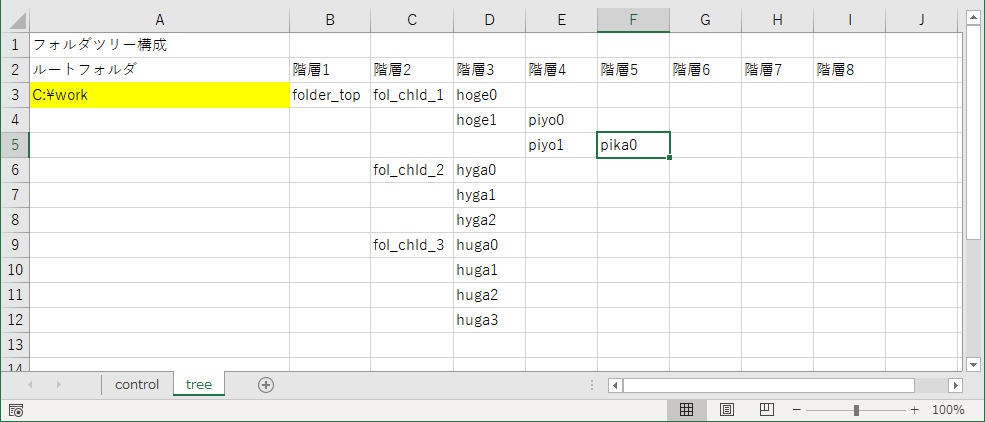Add a new sheet with plus icon
Screen dimensions: 985x422
point(266,385)
